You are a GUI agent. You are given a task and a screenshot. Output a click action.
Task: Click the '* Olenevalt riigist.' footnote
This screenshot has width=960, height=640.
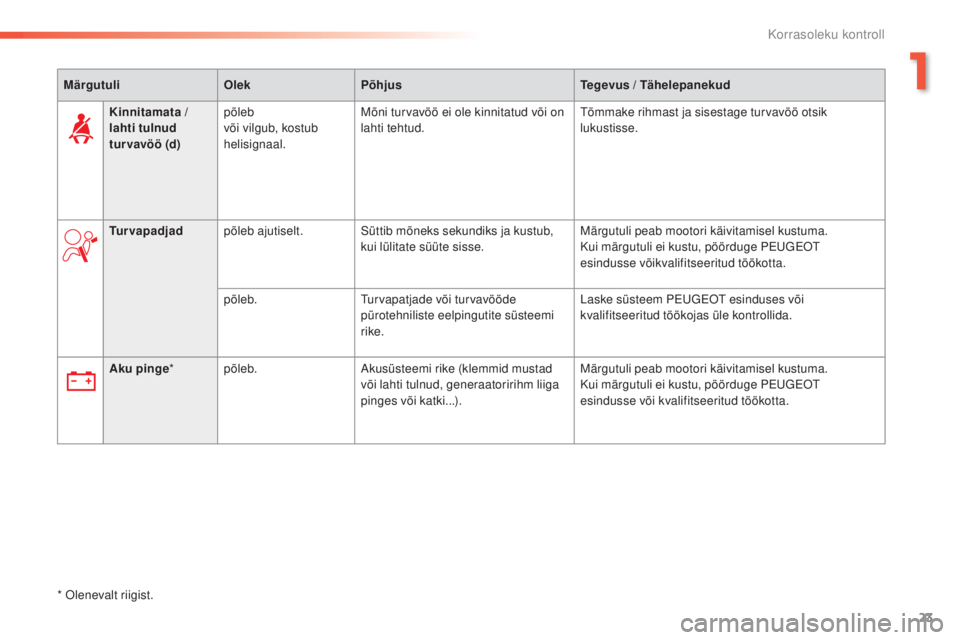[105, 595]
